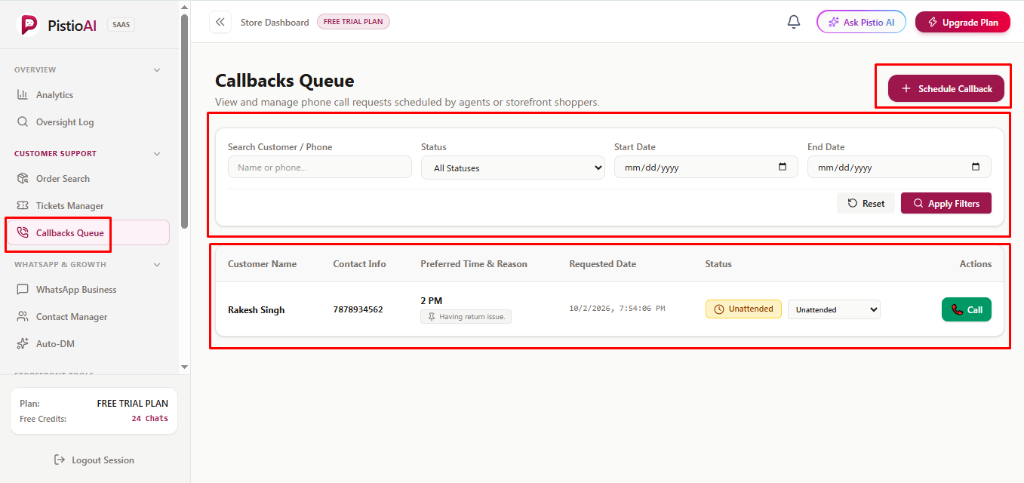Click the Oversight Log magnifier icon
Screen dimensions: 1024x483
22,122
